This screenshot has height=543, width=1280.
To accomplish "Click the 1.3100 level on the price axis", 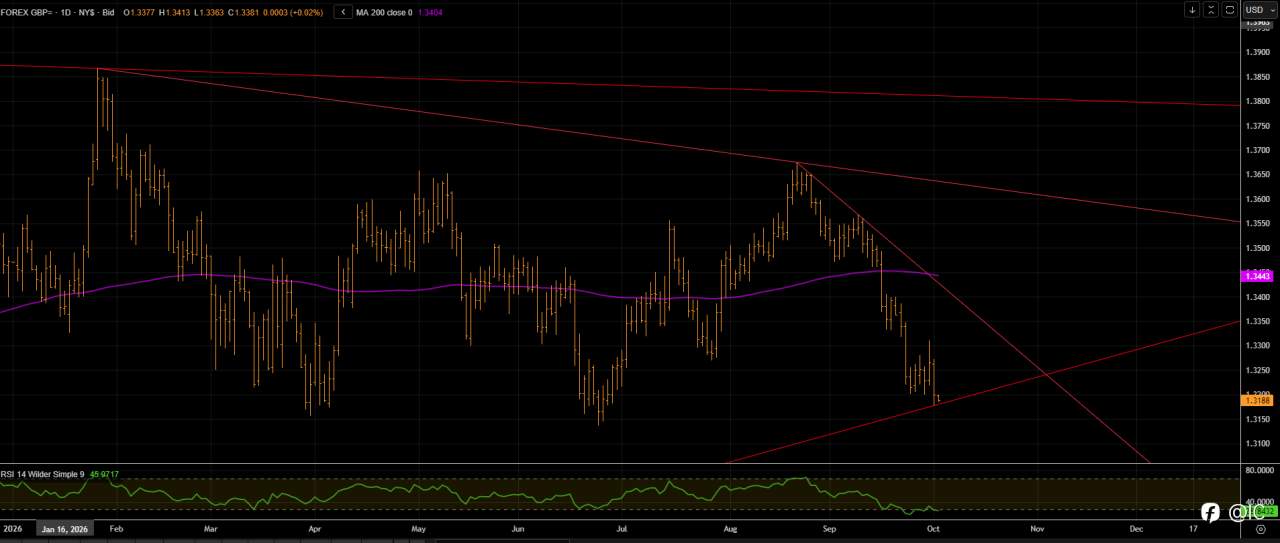I will click(1258, 443).
